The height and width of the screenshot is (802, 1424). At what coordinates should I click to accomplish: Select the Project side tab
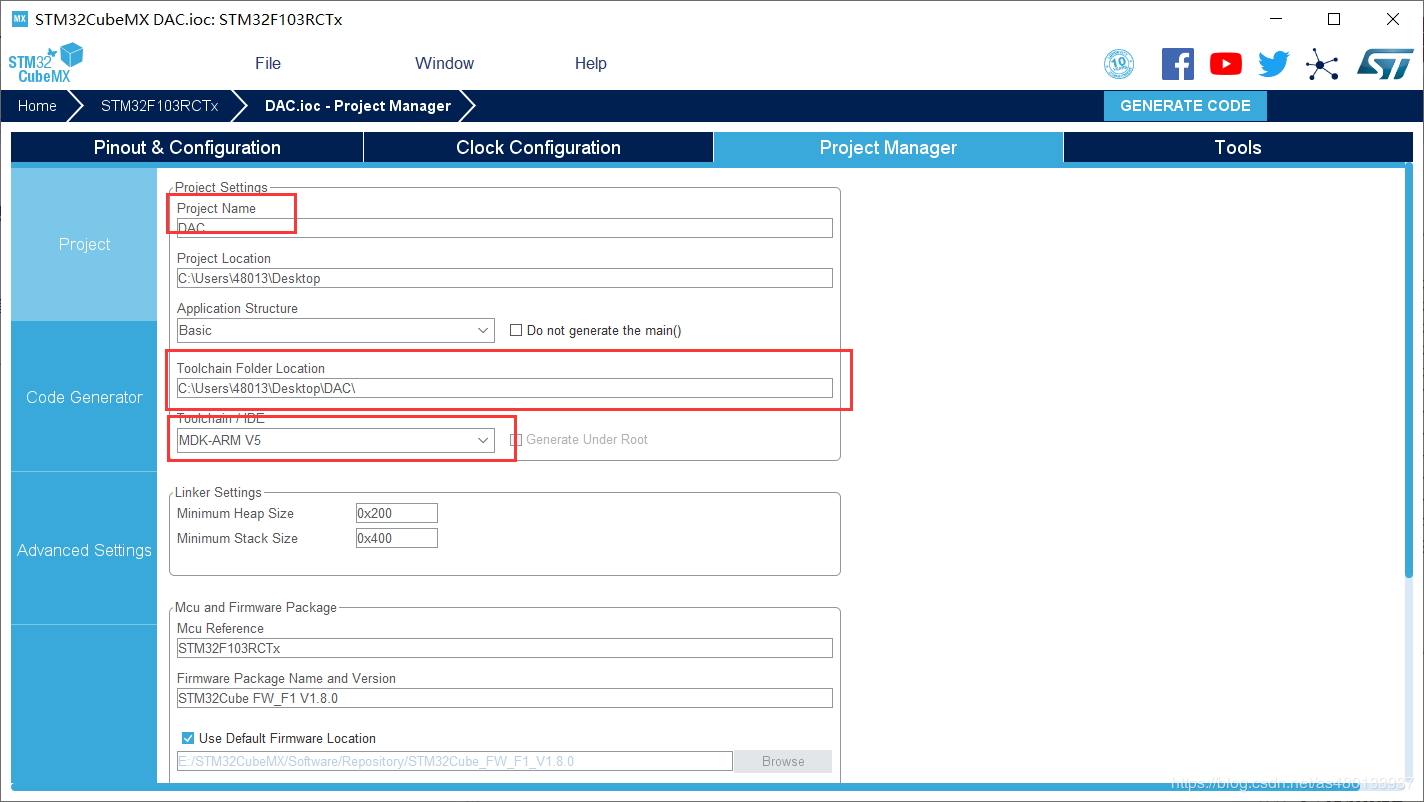click(x=84, y=244)
